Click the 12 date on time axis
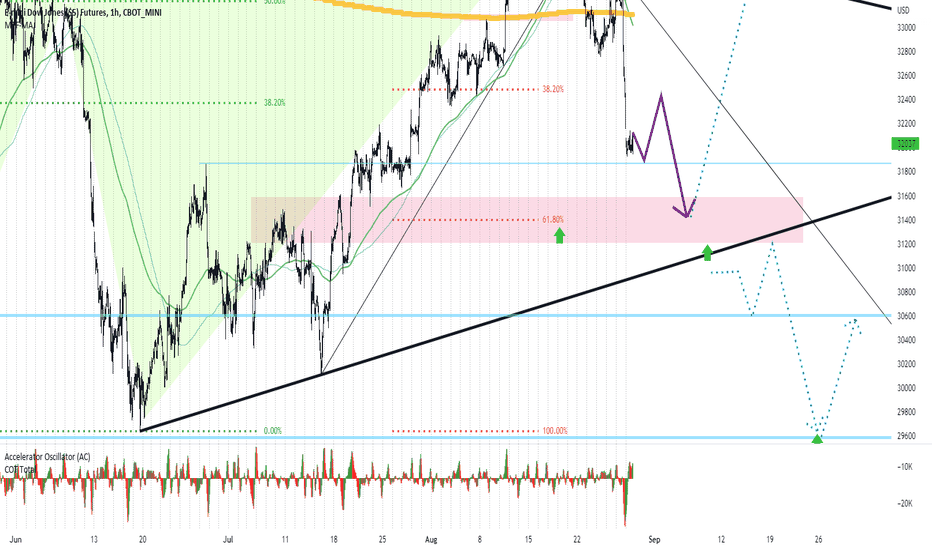The width and height of the screenshot is (932, 550). 721,540
